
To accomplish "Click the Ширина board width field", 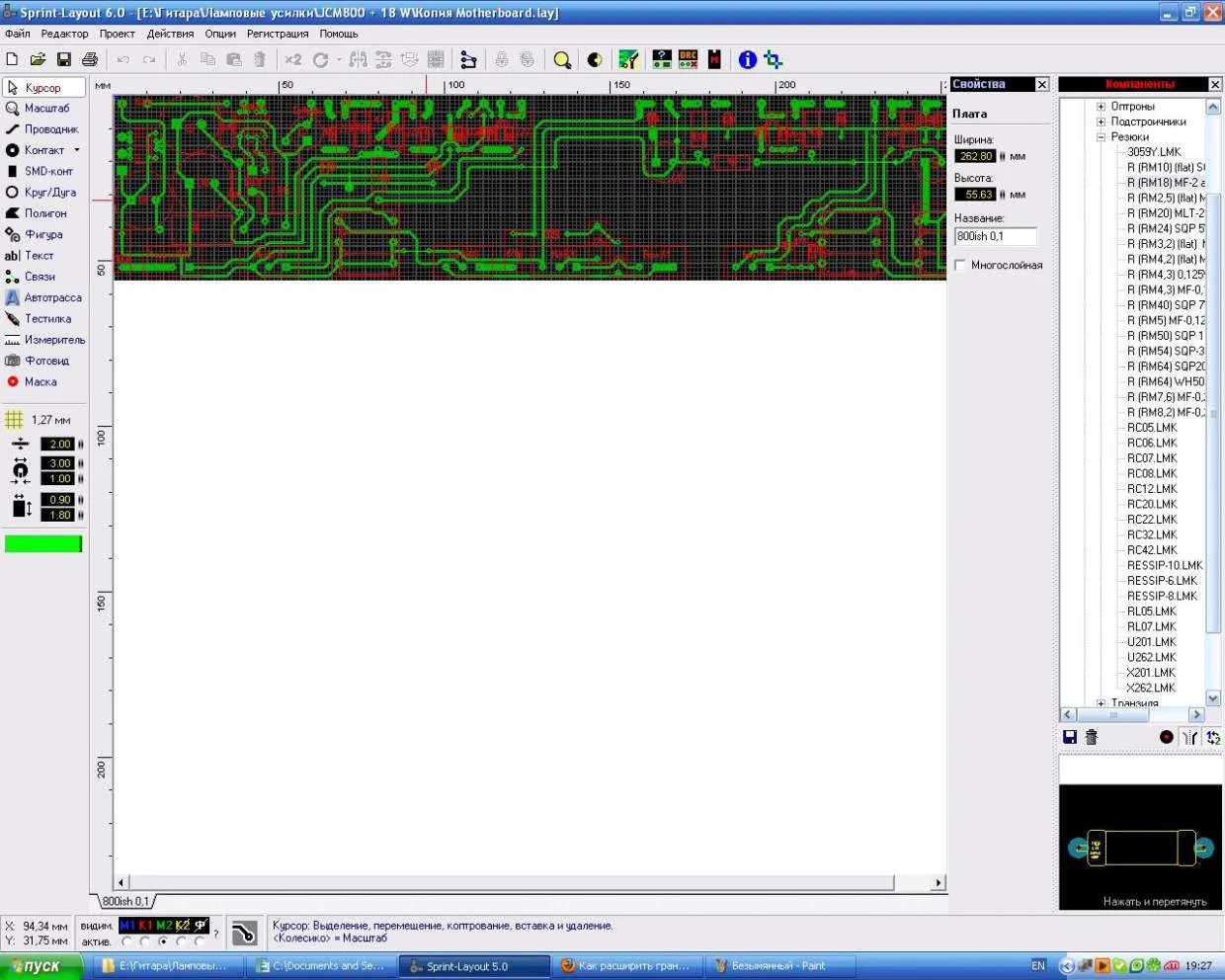I will 976,156.
